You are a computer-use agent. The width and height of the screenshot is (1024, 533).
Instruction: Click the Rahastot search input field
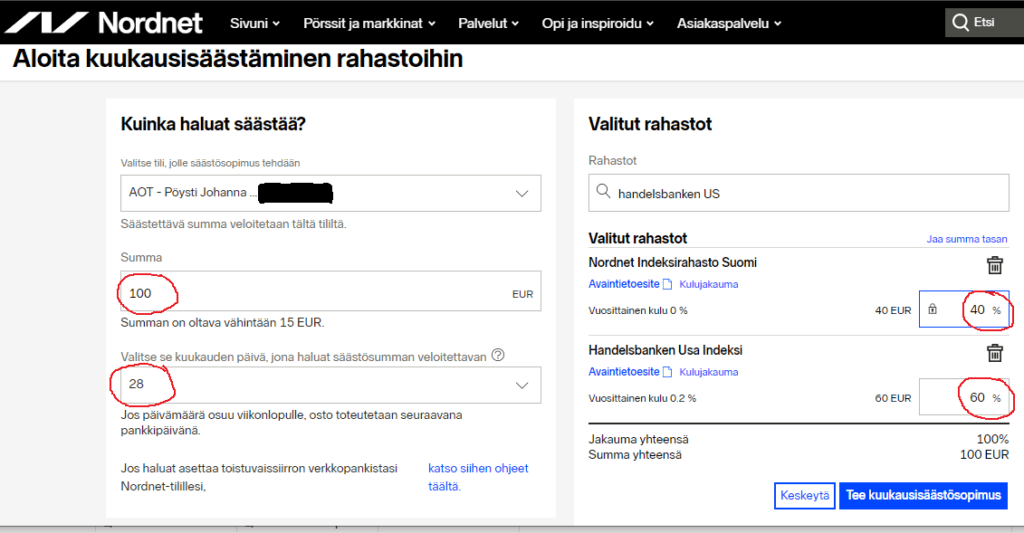click(x=799, y=193)
